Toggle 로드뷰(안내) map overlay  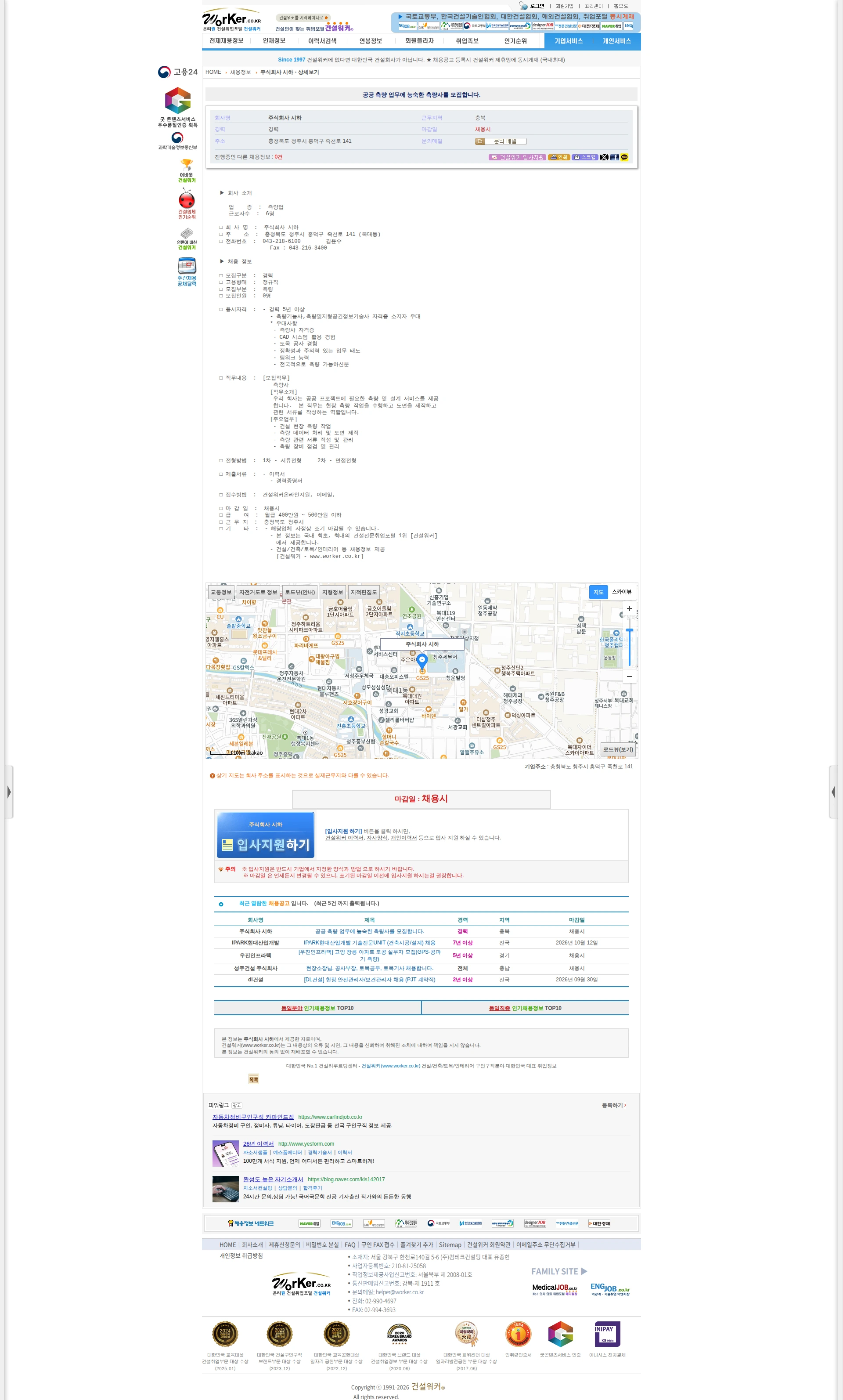[x=299, y=592]
